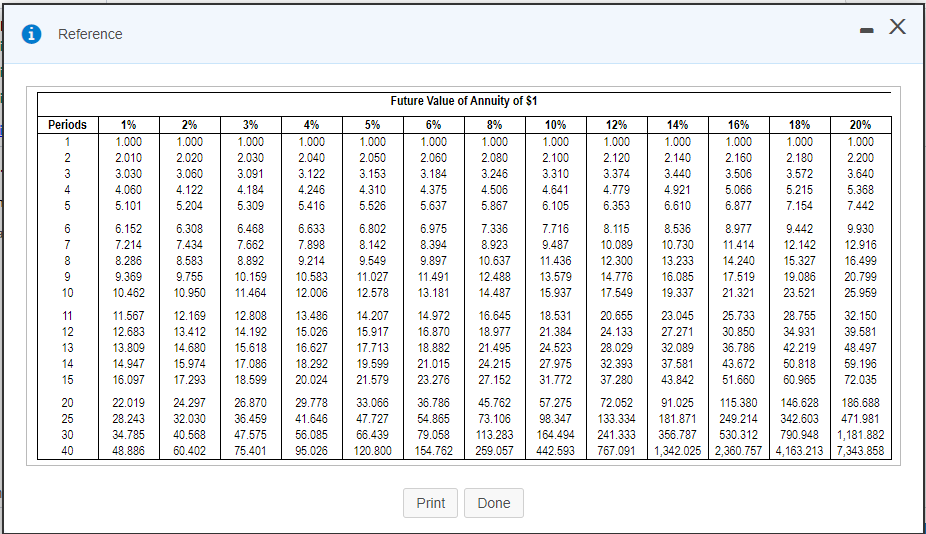Click value 2.020 in the 2% column

pyautogui.click(x=189, y=158)
